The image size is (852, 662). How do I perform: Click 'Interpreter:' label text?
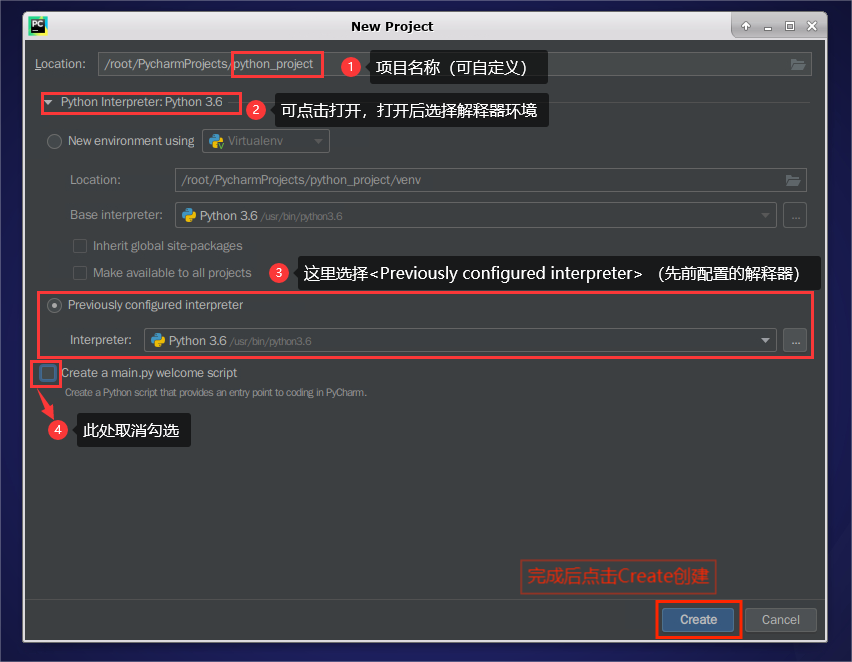pos(101,340)
